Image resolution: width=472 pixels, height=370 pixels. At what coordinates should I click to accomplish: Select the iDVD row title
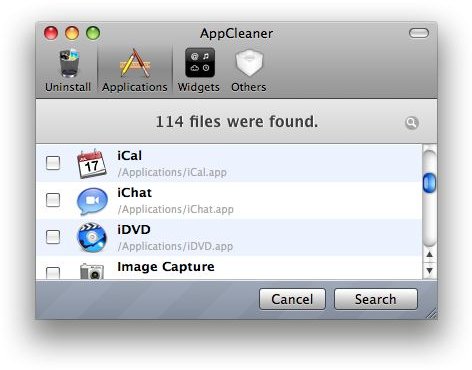pyautogui.click(x=134, y=230)
